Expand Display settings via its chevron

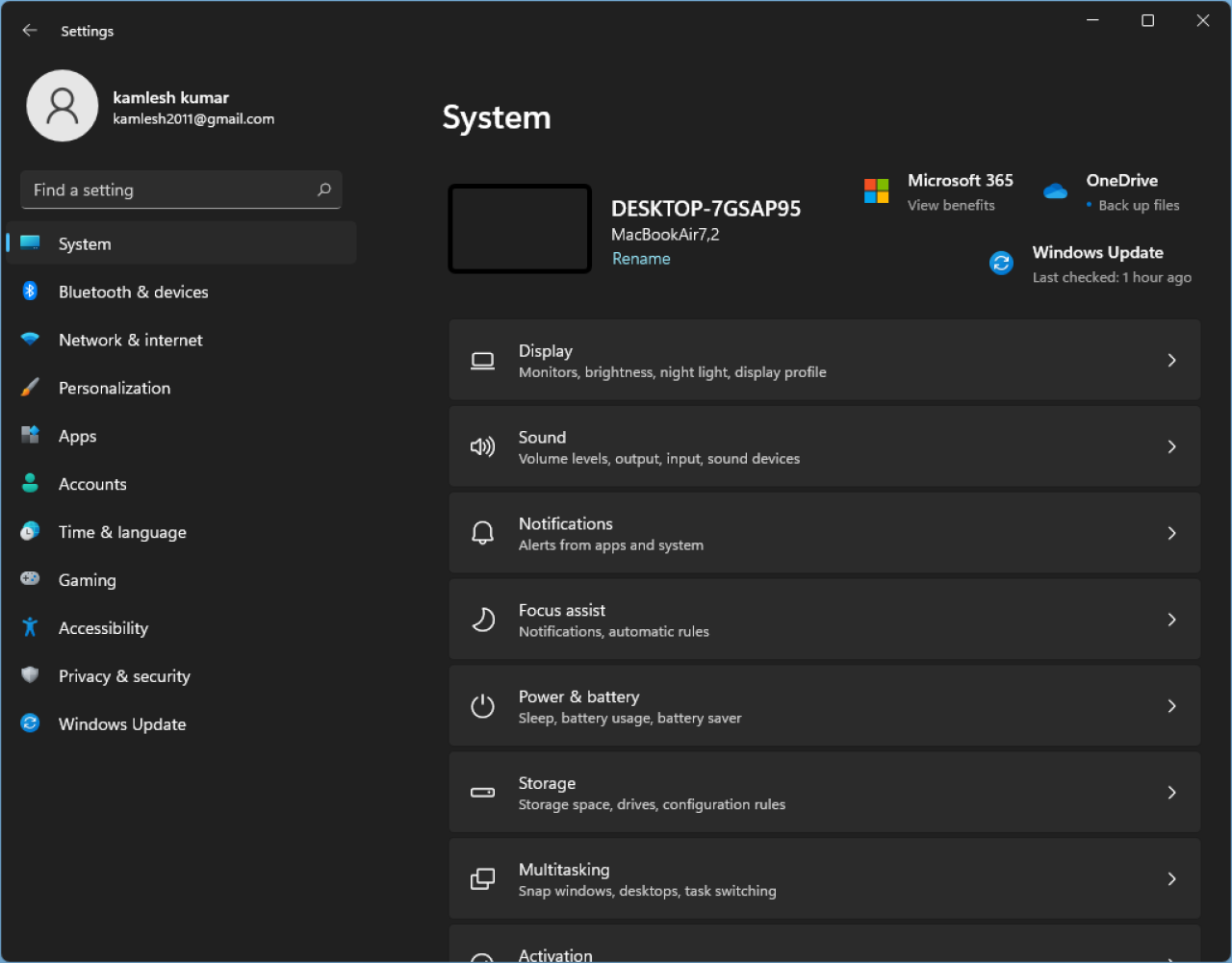pos(1171,360)
